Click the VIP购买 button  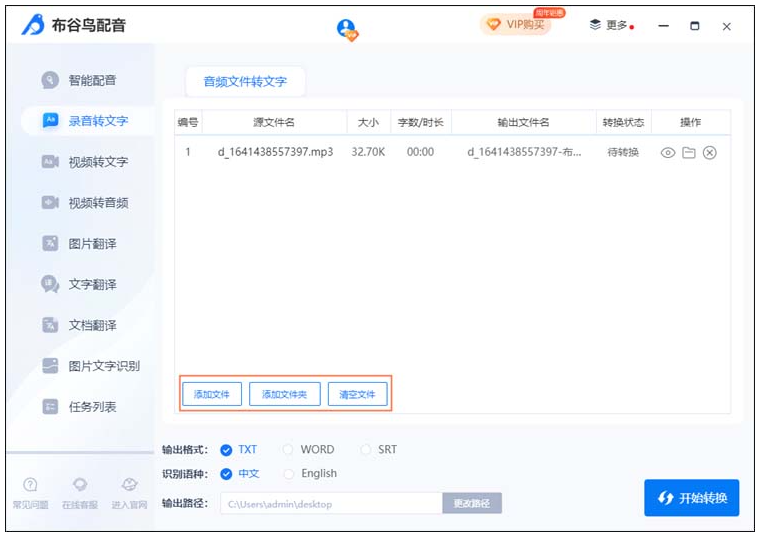click(516, 25)
